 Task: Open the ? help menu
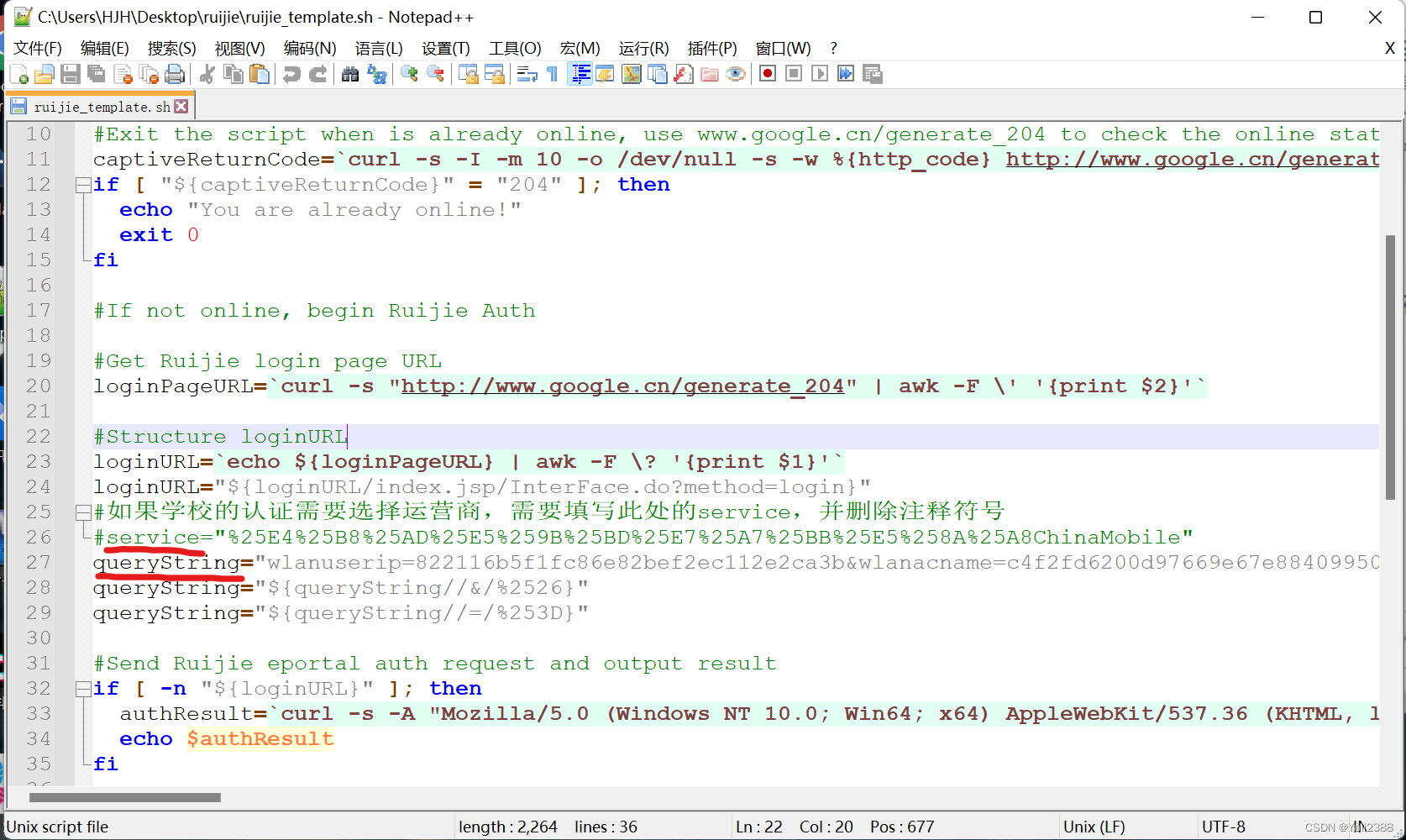[x=833, y=48]
